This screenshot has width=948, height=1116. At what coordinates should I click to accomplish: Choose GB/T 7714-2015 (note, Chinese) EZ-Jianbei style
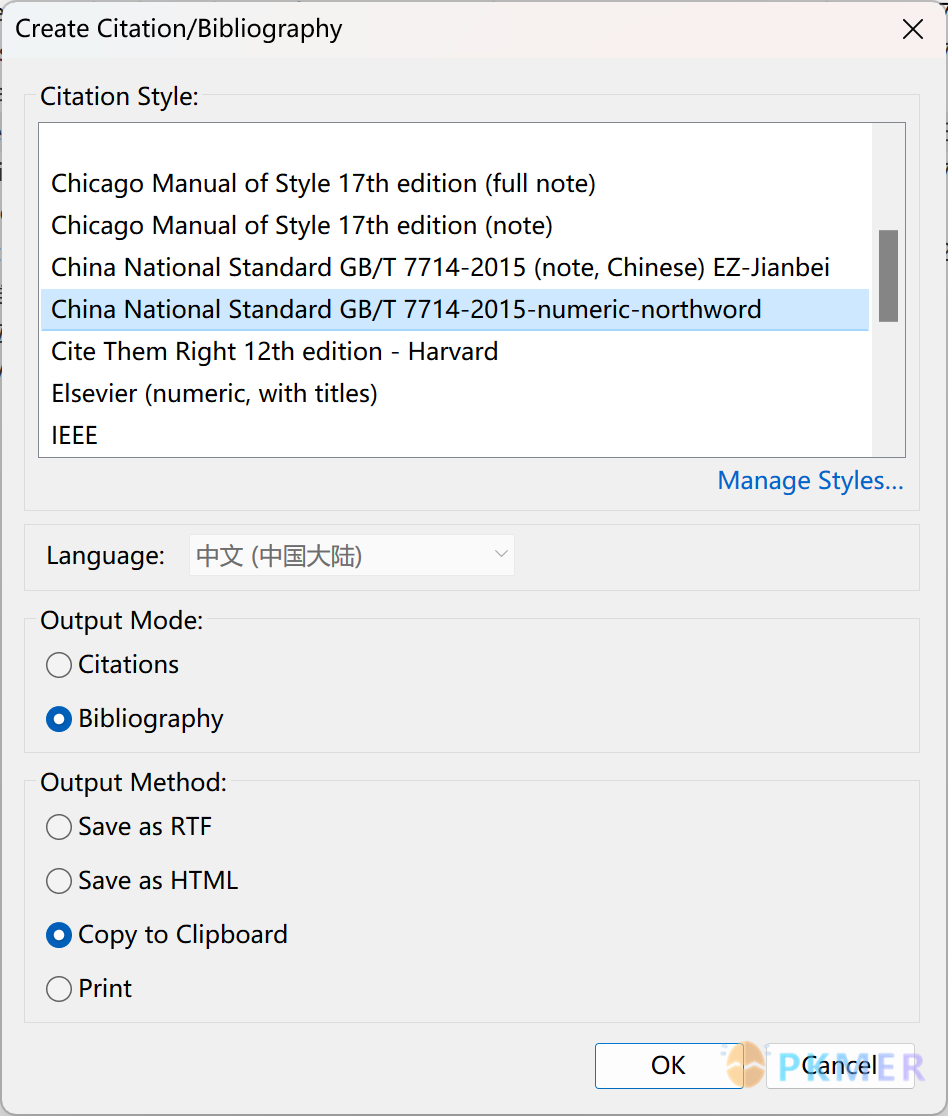point(455,268)
